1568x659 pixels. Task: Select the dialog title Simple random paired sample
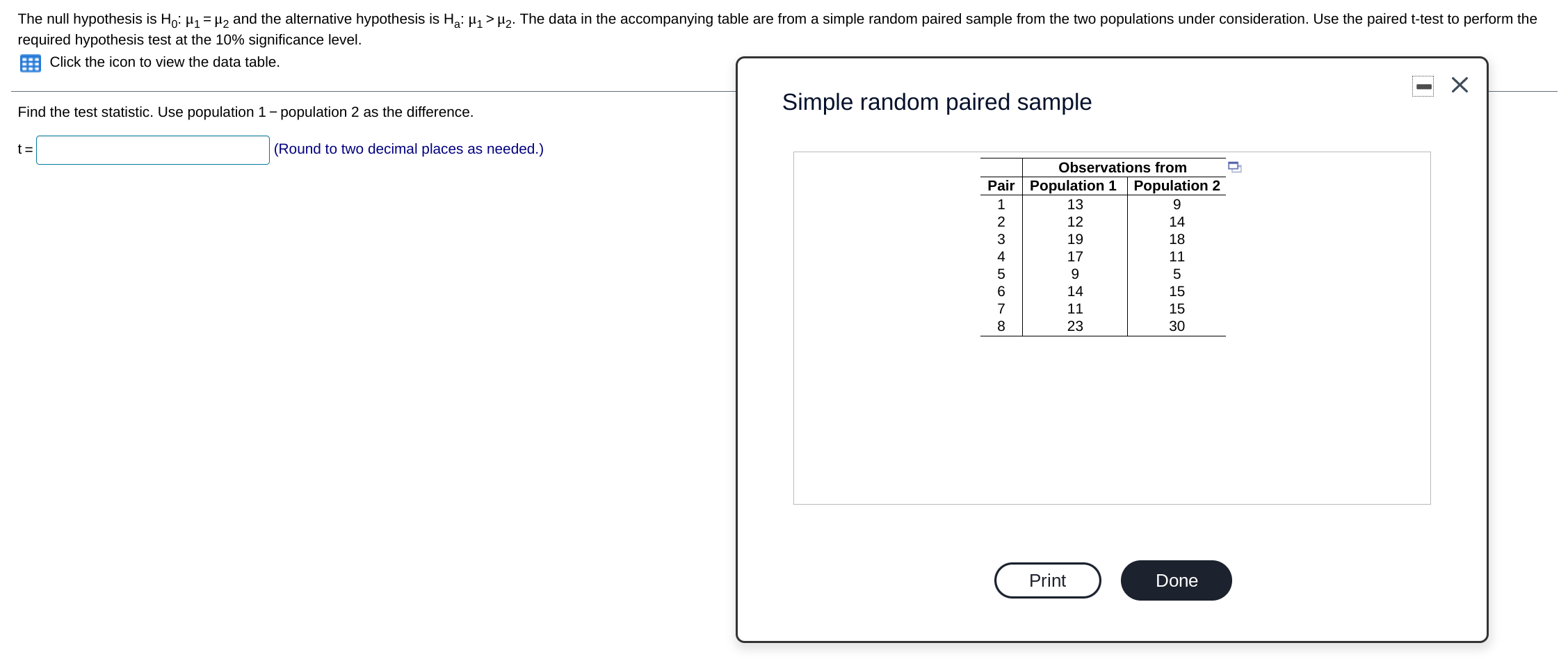click(x=937, y=101)
